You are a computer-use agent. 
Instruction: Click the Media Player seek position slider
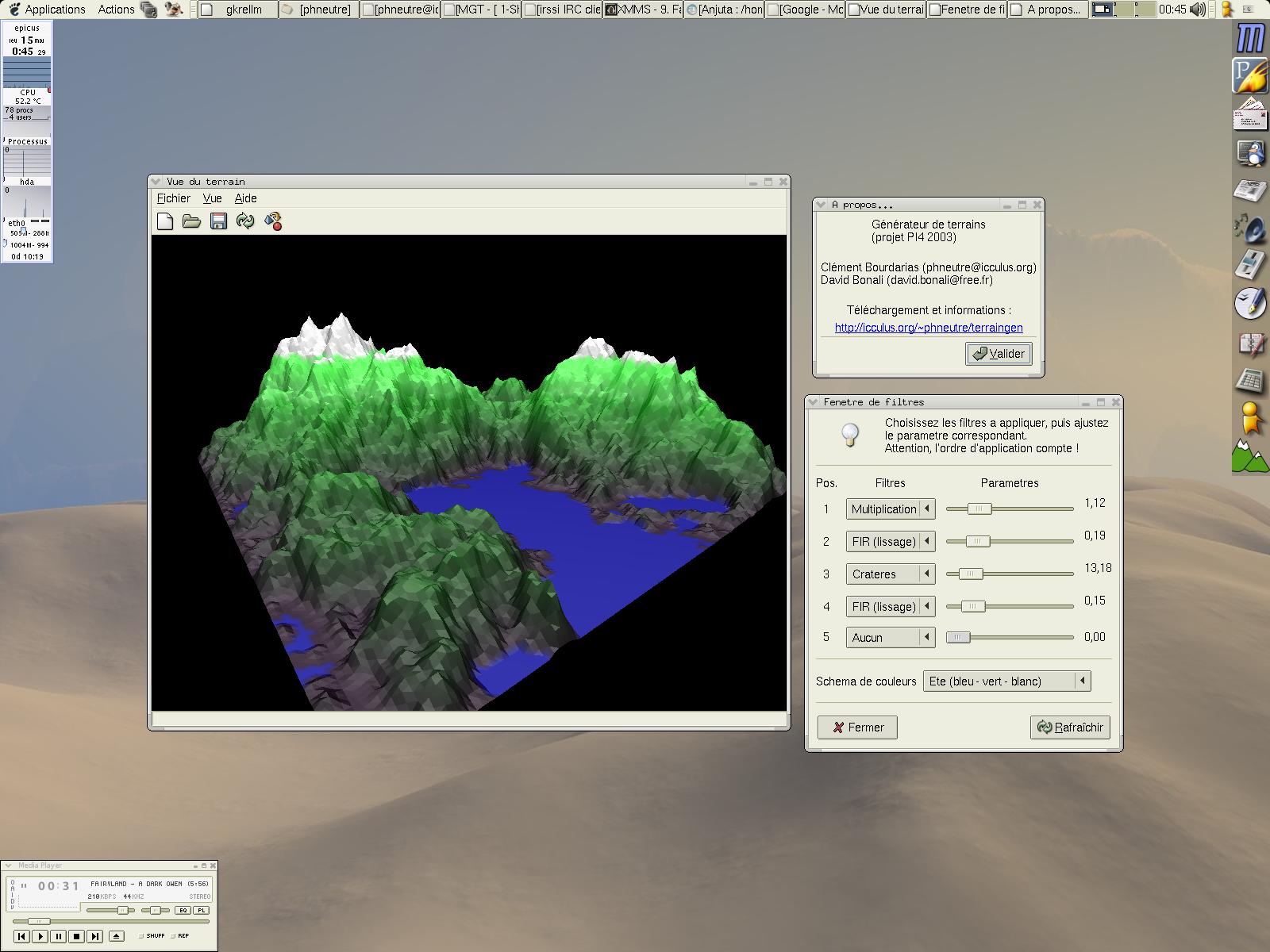tap(111, 922)
